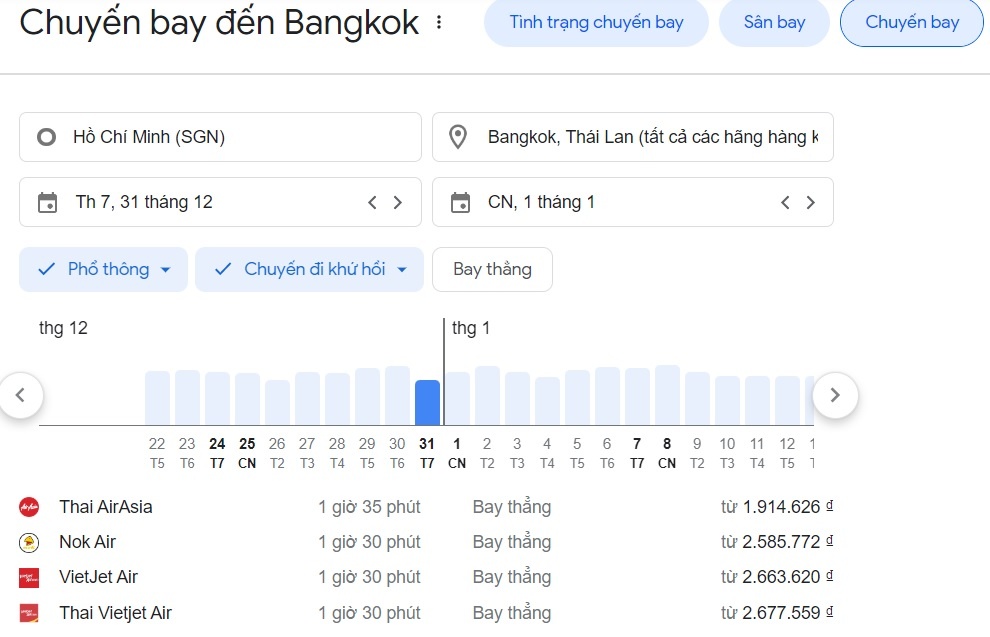
Task: Click the origin location circle icon
Action: click(x=46, y=136)
